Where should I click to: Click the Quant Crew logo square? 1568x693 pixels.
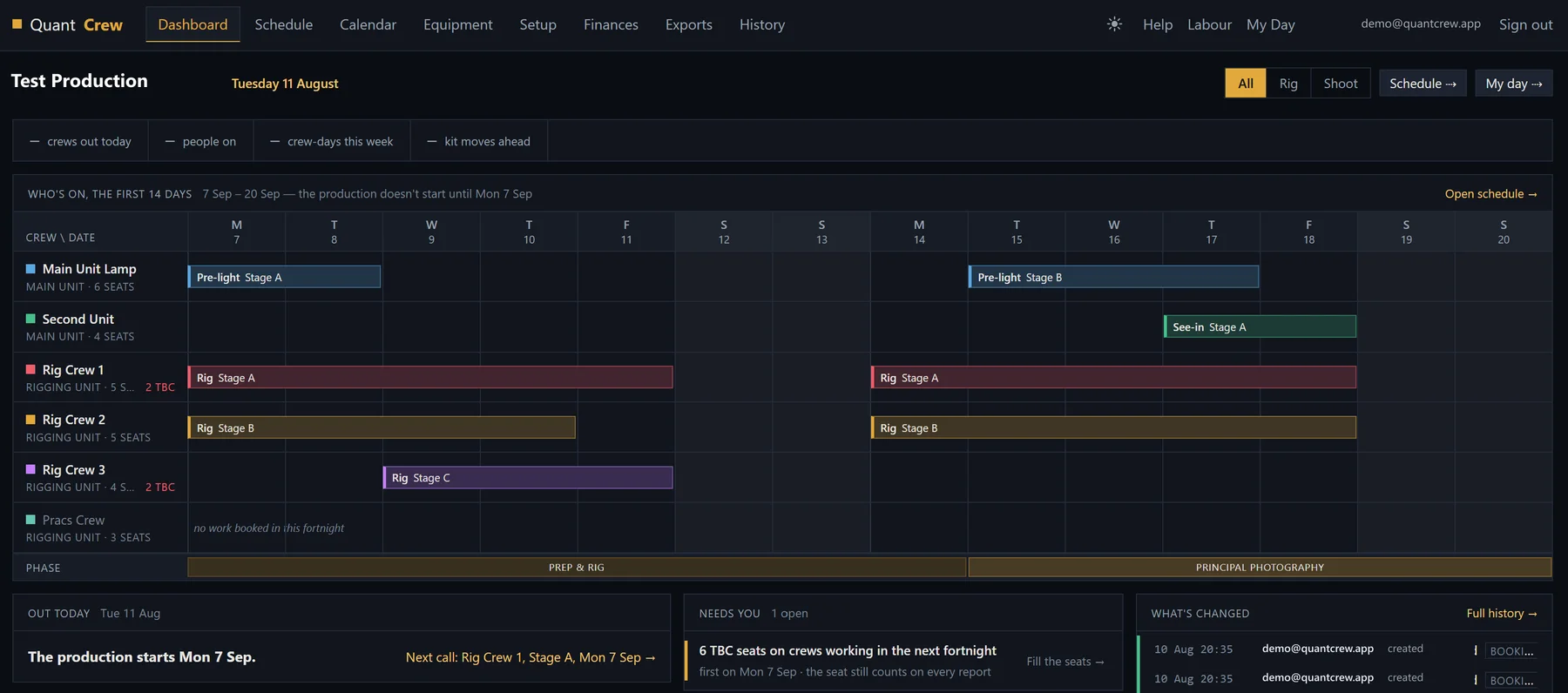17,24
